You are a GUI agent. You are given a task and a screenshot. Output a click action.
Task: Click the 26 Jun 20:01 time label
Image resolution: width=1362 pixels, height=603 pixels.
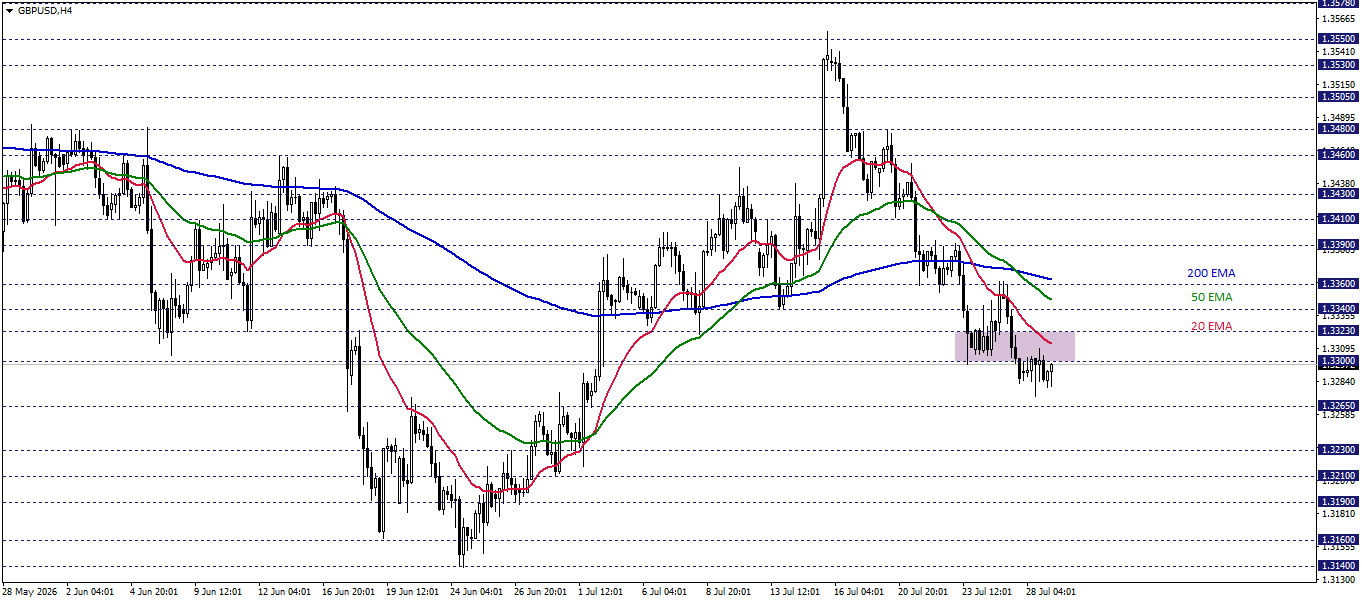(540, 591)
